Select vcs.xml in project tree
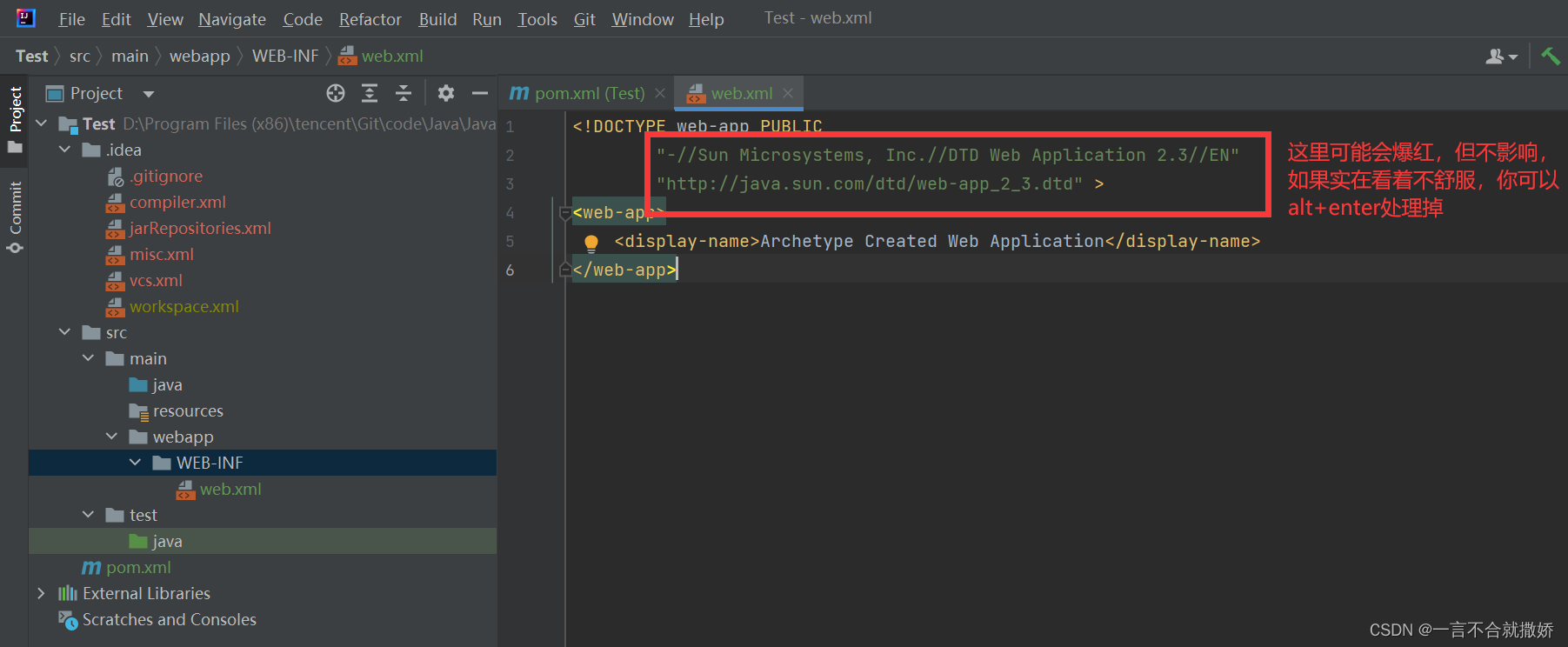 point(156,280)
